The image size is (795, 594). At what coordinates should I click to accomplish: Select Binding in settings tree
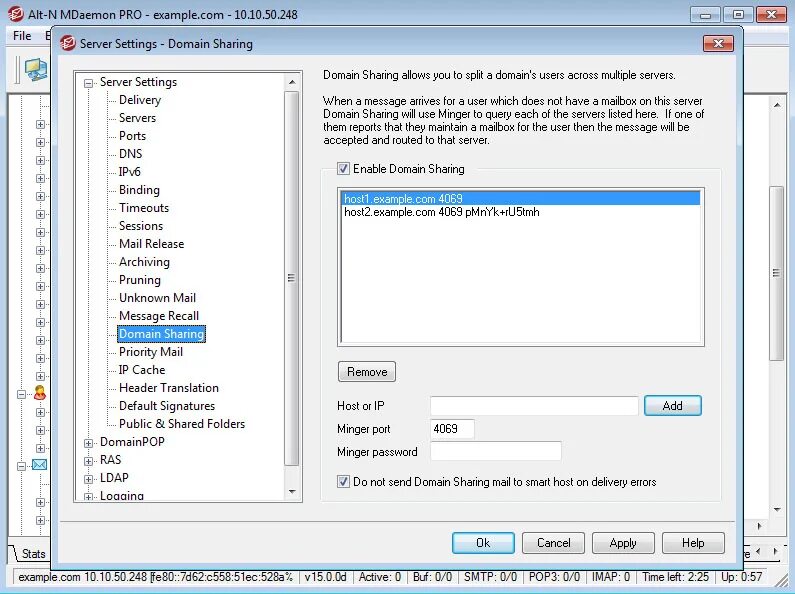139,190
